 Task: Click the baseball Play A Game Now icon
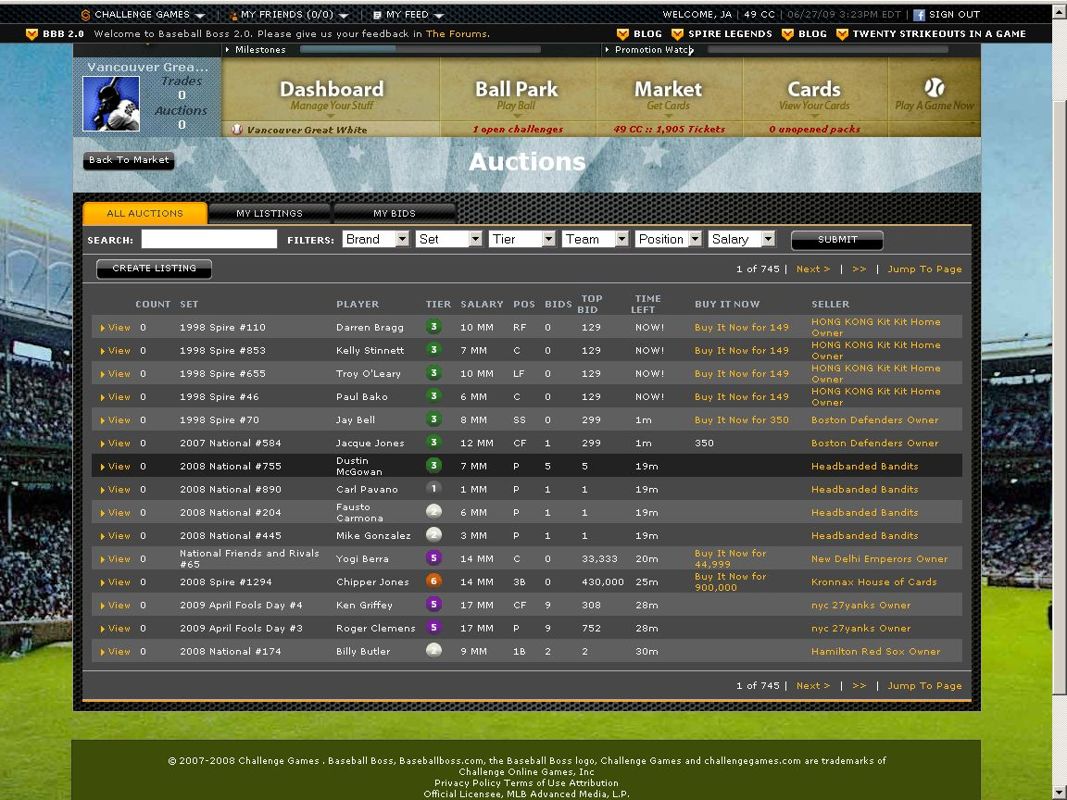tap(934, 87)
